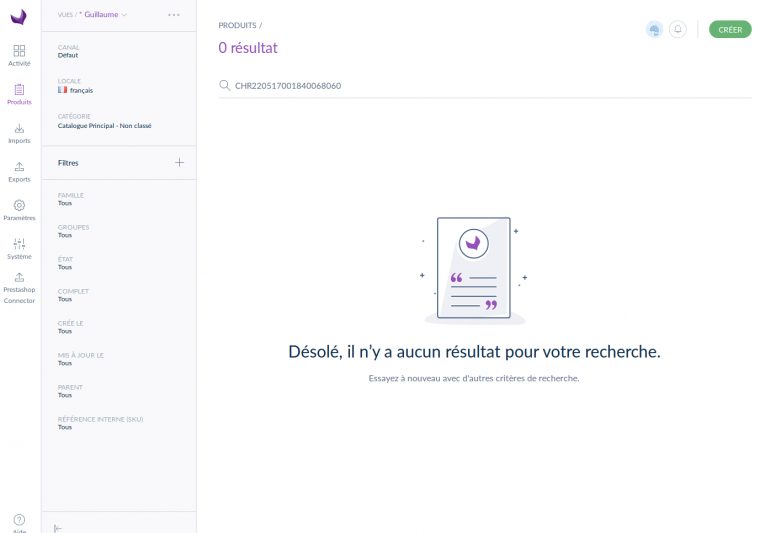The image size is (760, 533).
Task: Open the Mis à jour le filter
Action: point(80,359)
